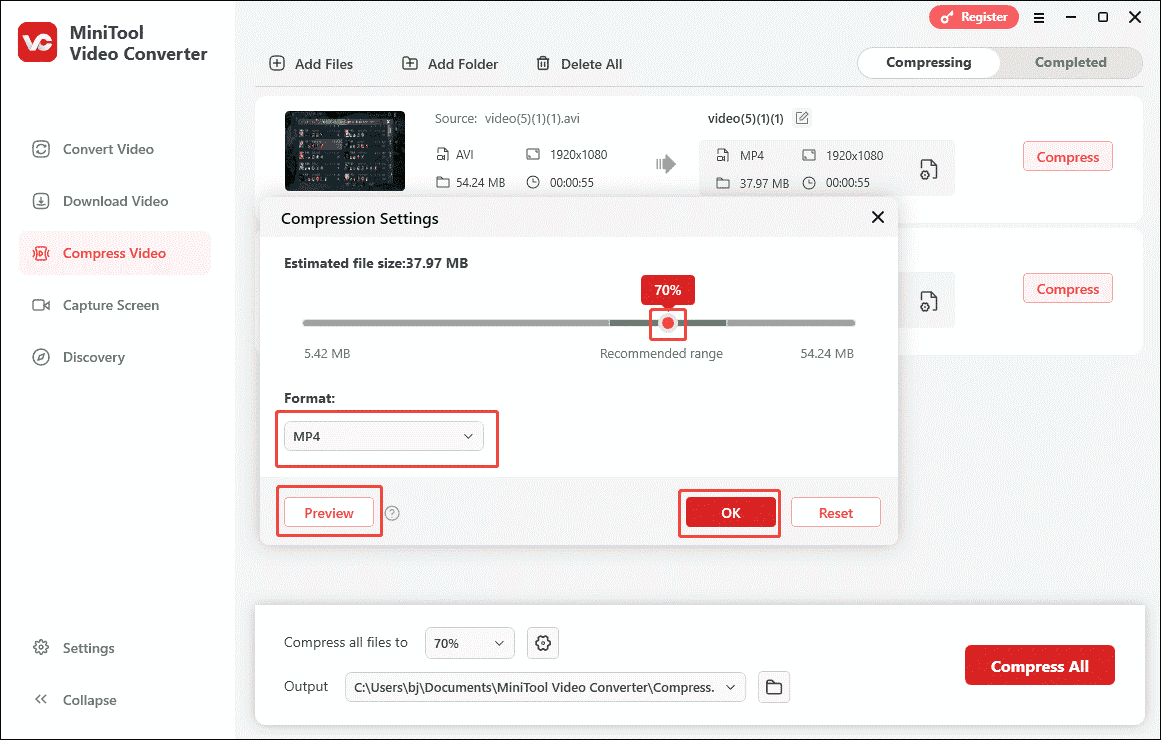Open the settings icon of the second file's output
1161x740 pixels.
[929, 301]
